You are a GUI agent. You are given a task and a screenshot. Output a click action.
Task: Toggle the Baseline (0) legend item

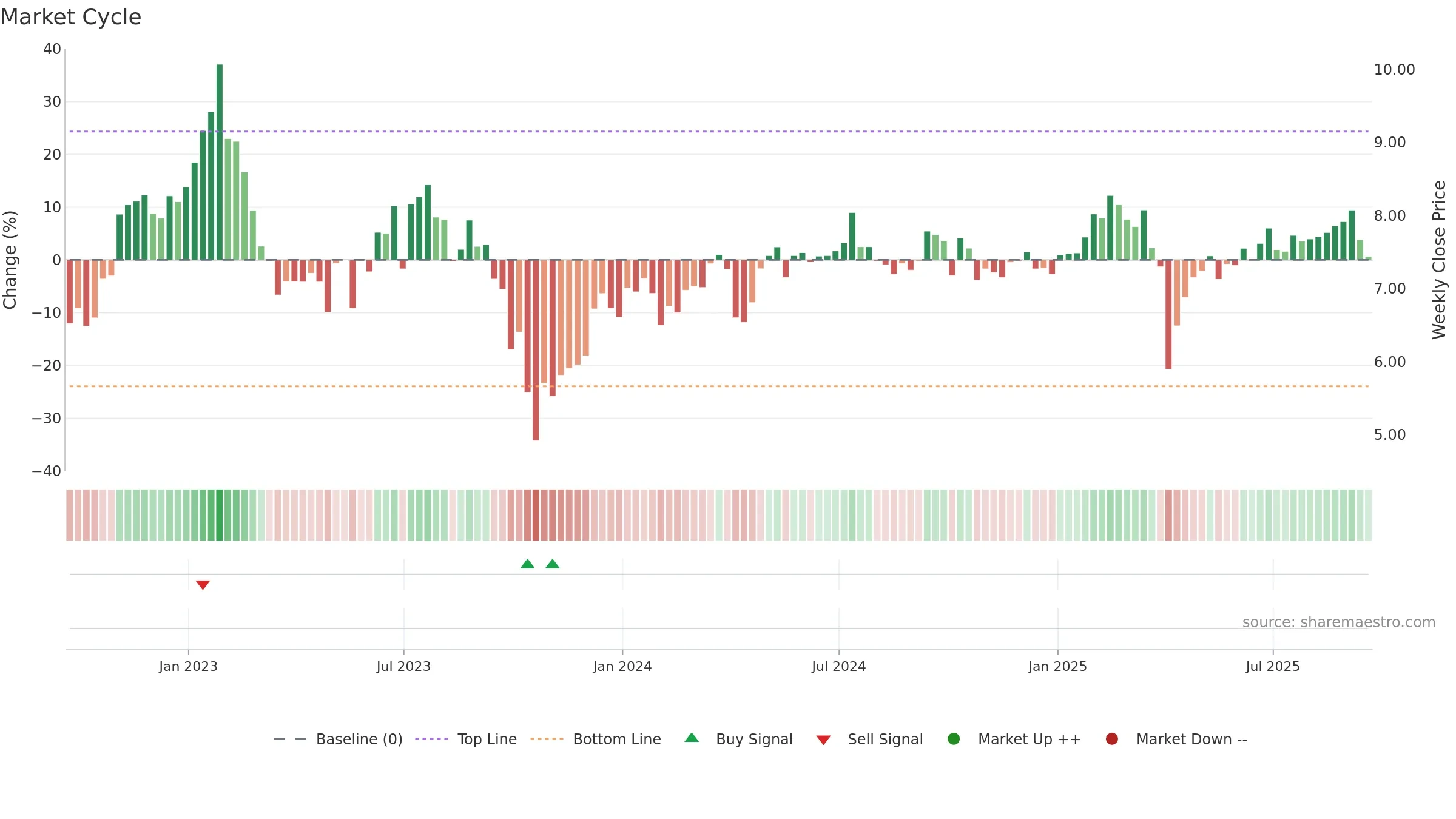[338, 739]
